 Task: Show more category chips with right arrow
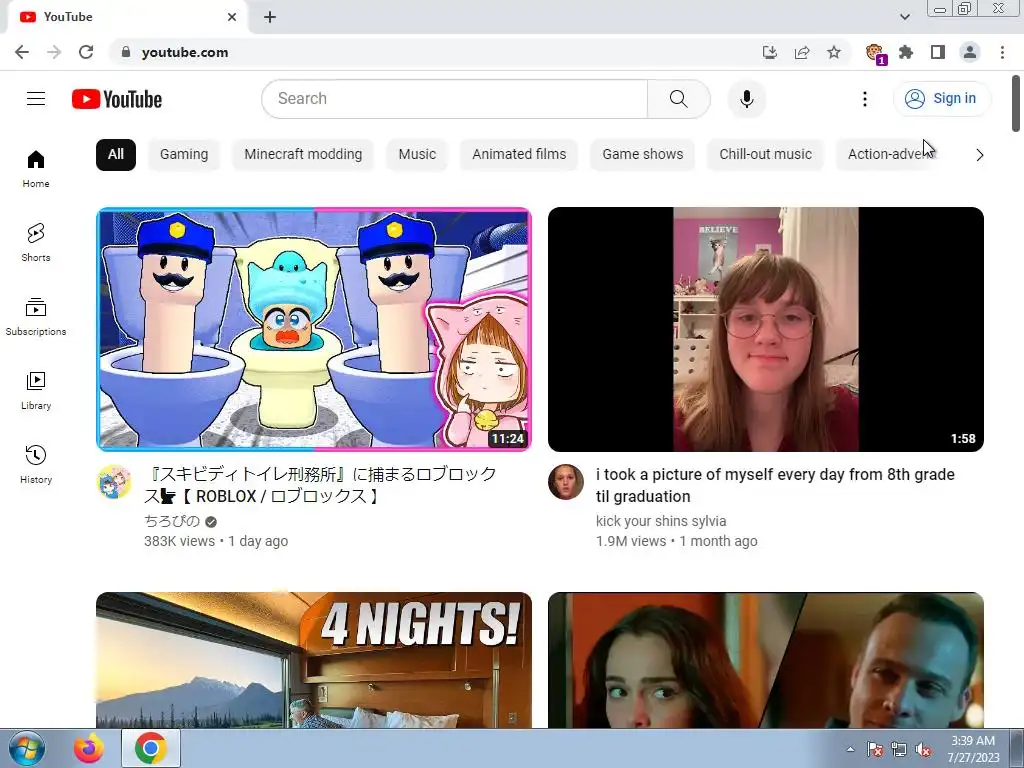(979, 155)
